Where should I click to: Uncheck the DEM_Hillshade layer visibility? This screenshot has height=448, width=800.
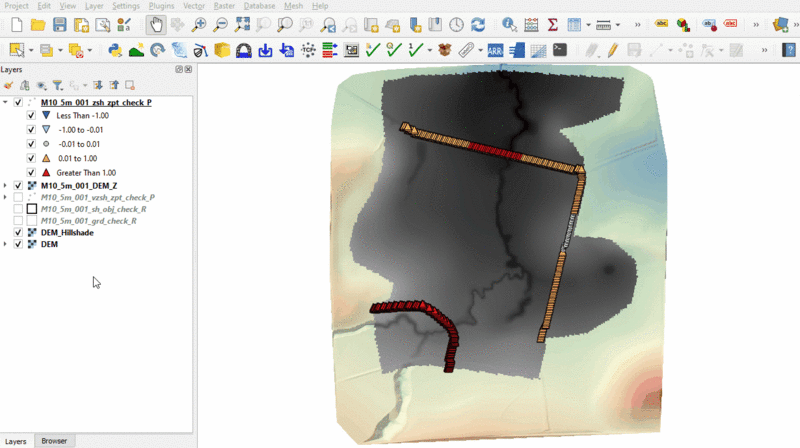coord(18,232)
